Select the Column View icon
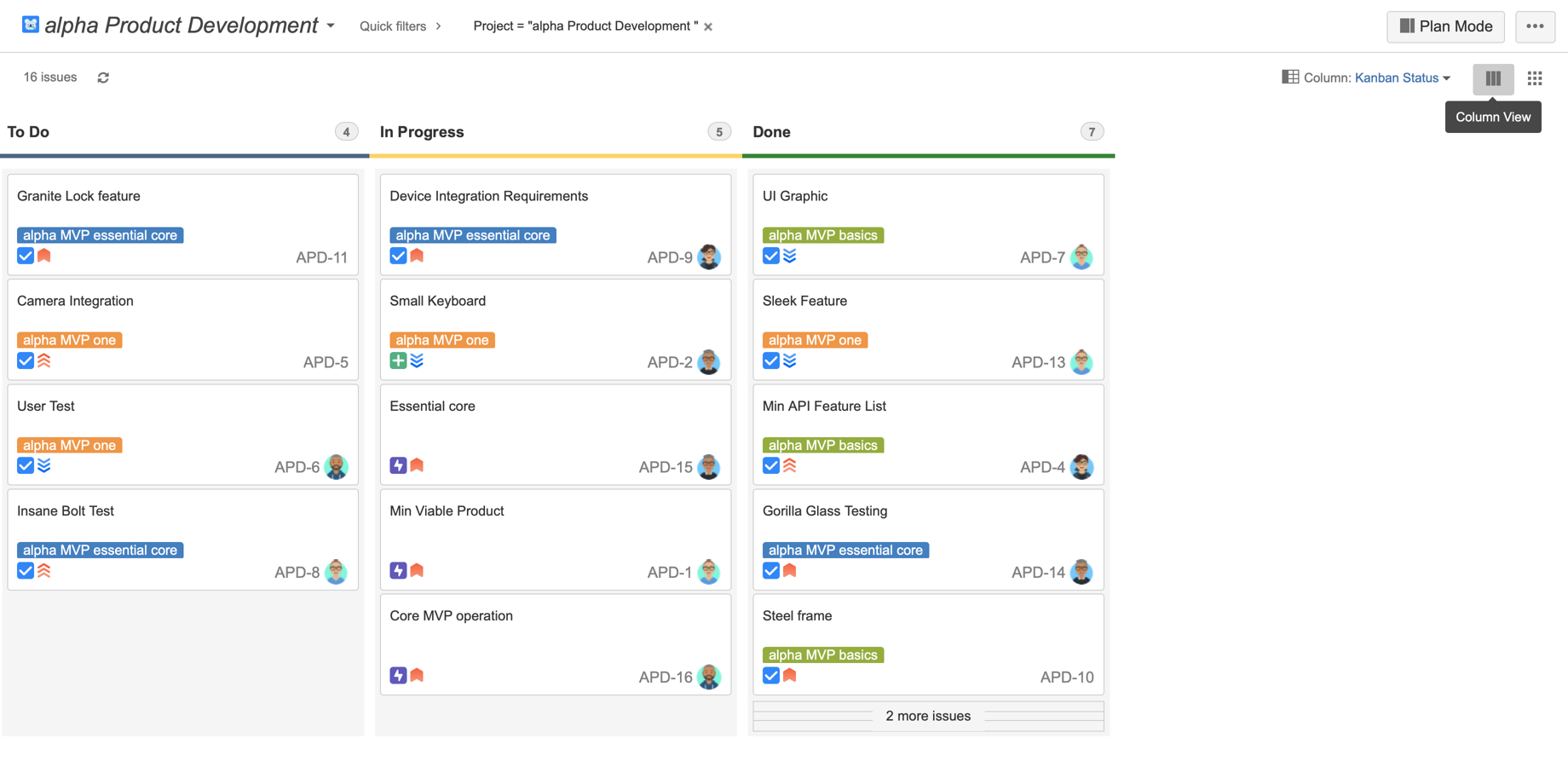This screenshot has width=1568, height=767. [x=1492, y=78]
